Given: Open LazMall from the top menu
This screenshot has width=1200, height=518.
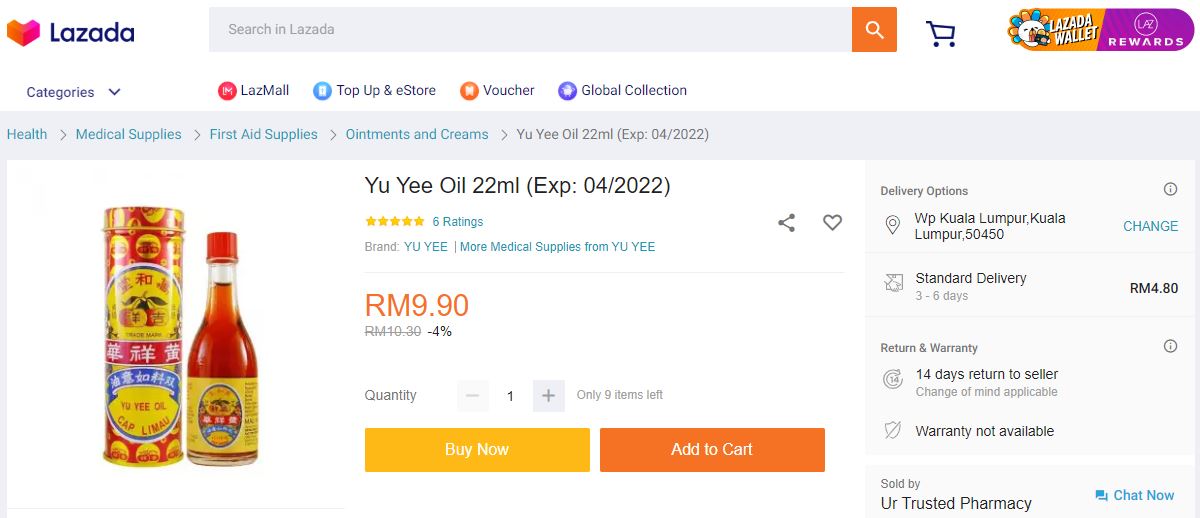Looking at the screenshot, I should pyautogui.click(x=254, y=91).
